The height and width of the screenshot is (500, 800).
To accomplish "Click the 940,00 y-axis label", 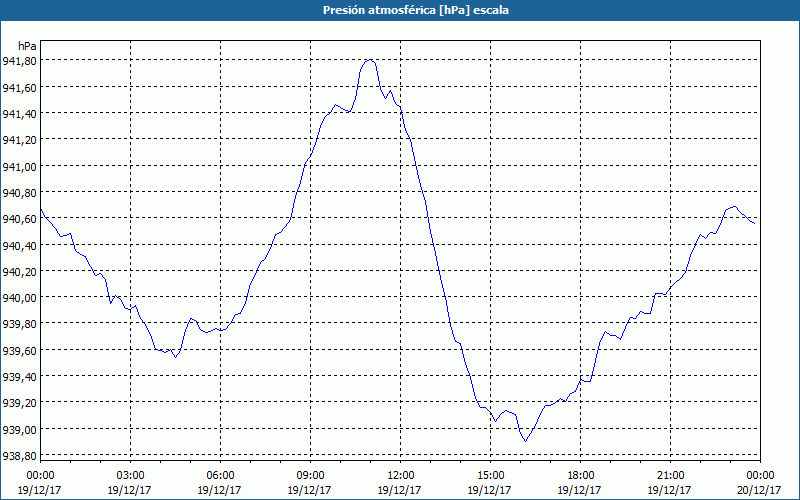I will click(x=19, y=298).
